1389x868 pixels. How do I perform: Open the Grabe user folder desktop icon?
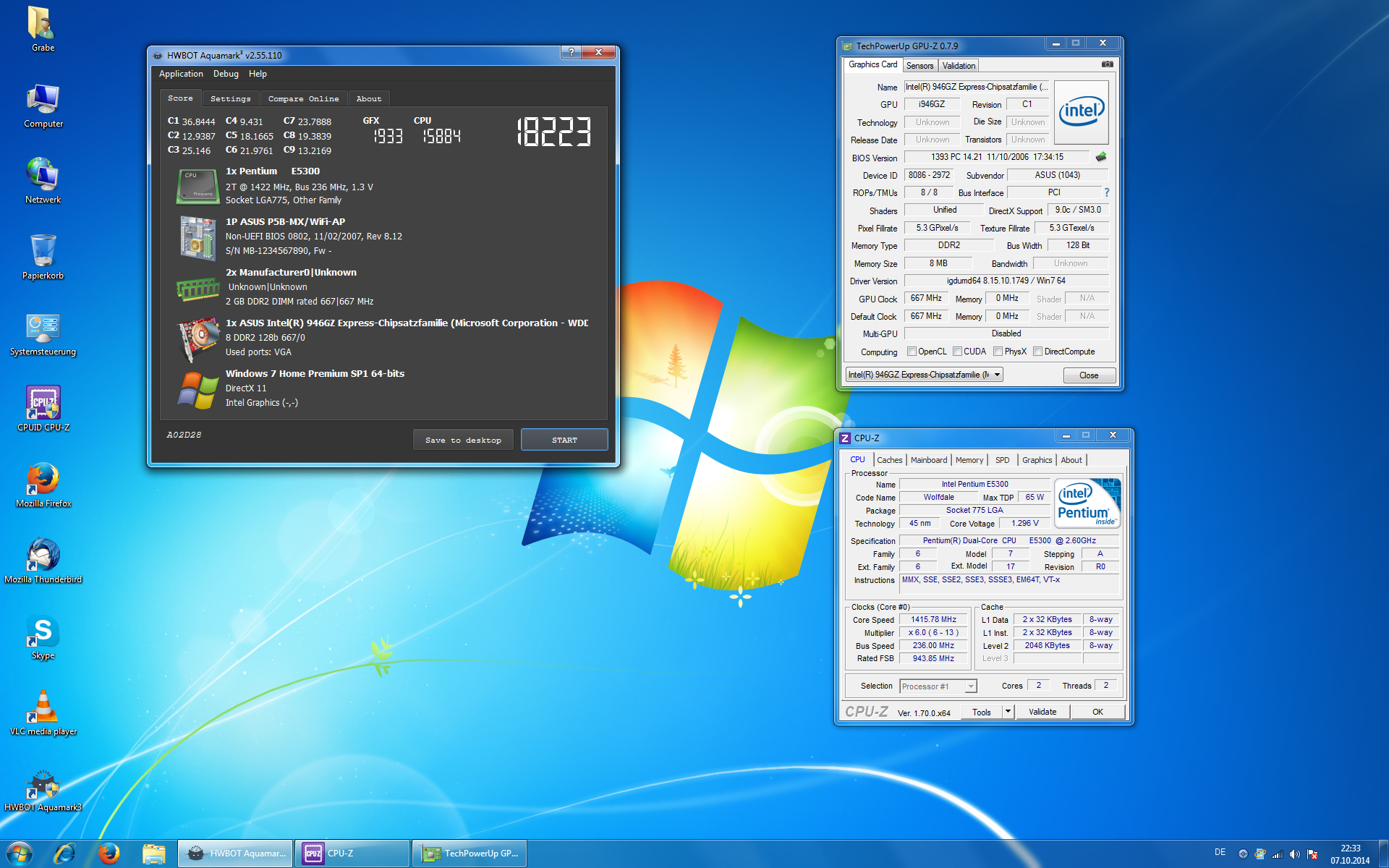[43, 29]
